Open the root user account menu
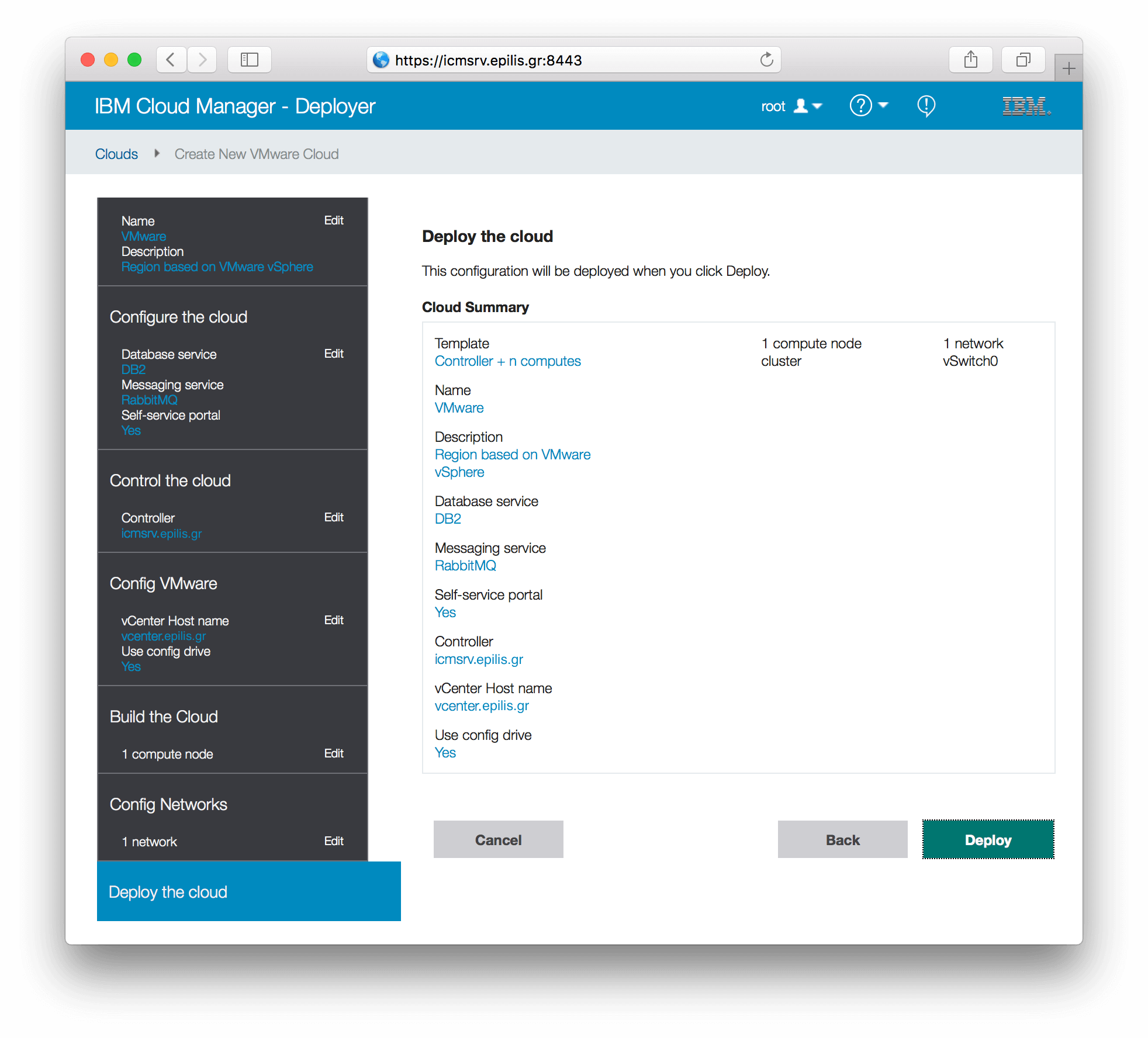This screenshot has width=1148, height=1038. tap(791, 106)
